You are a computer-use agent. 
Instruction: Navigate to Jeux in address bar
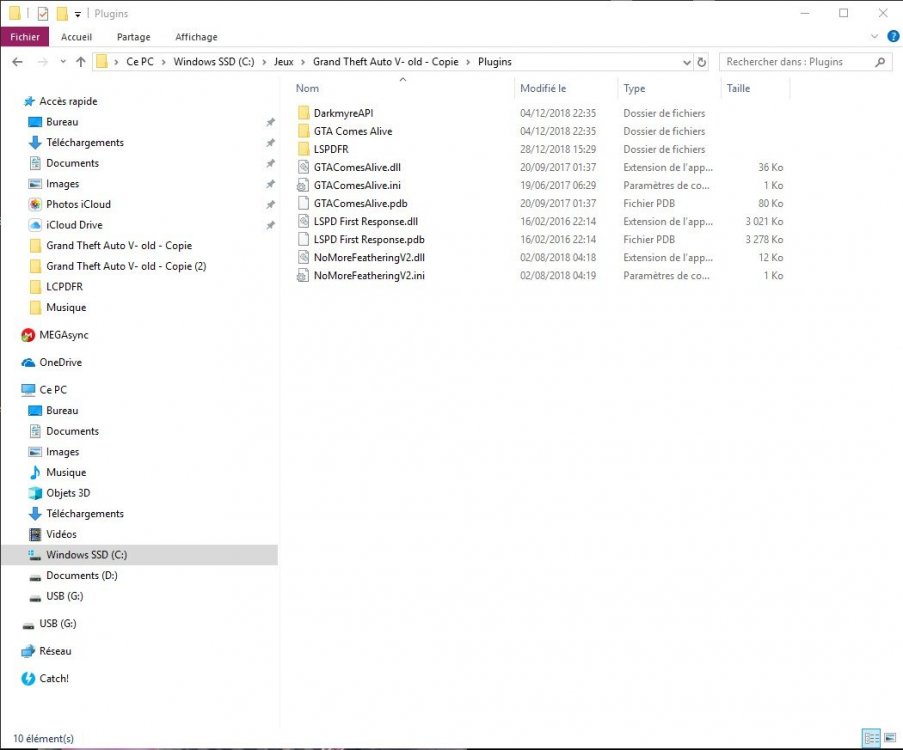pyautogui.click(x=283, y=62)
